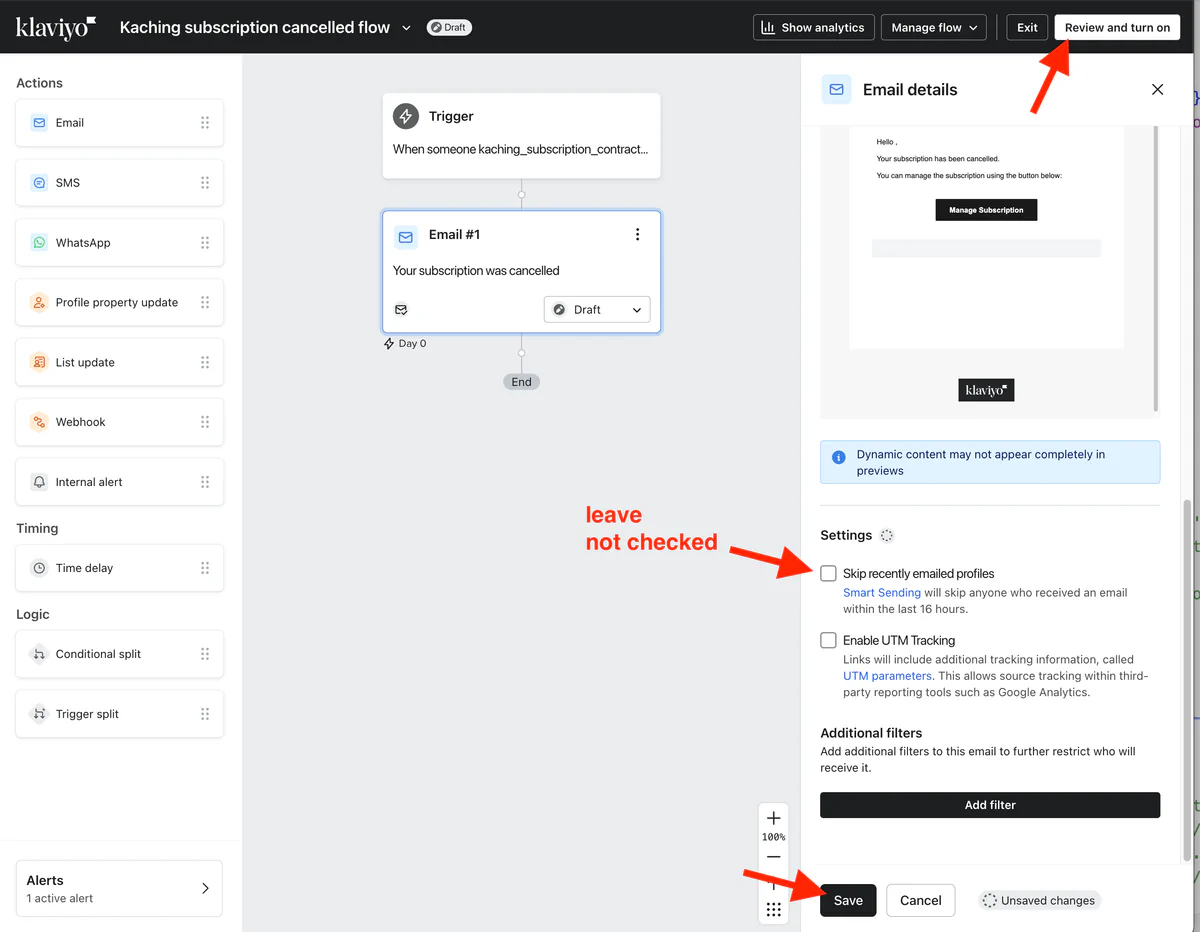
Task: Click the Day 0 label
Action: click(x=405, y=344)
